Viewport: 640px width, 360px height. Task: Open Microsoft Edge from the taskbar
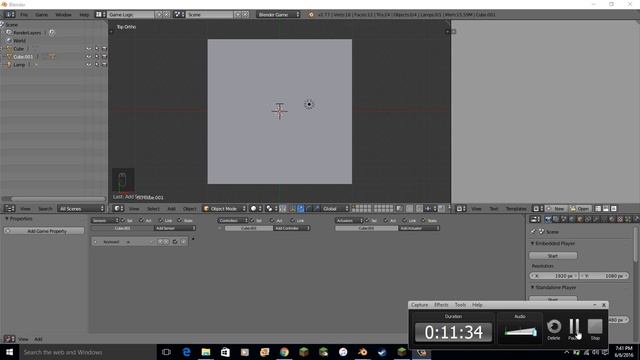tap(186, 352)
